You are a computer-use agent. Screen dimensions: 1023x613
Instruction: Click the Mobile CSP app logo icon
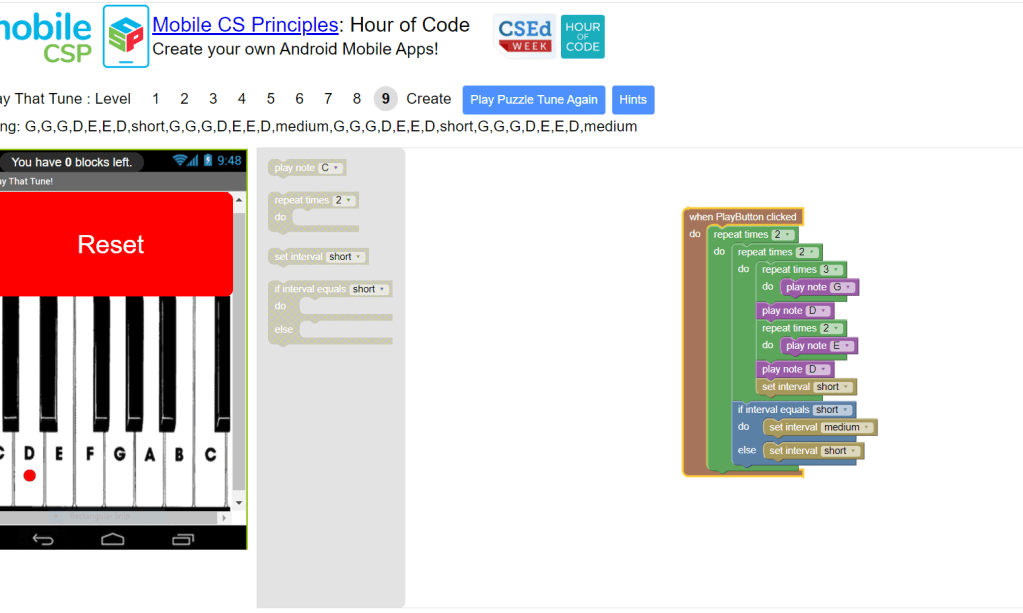coord(126,36)
